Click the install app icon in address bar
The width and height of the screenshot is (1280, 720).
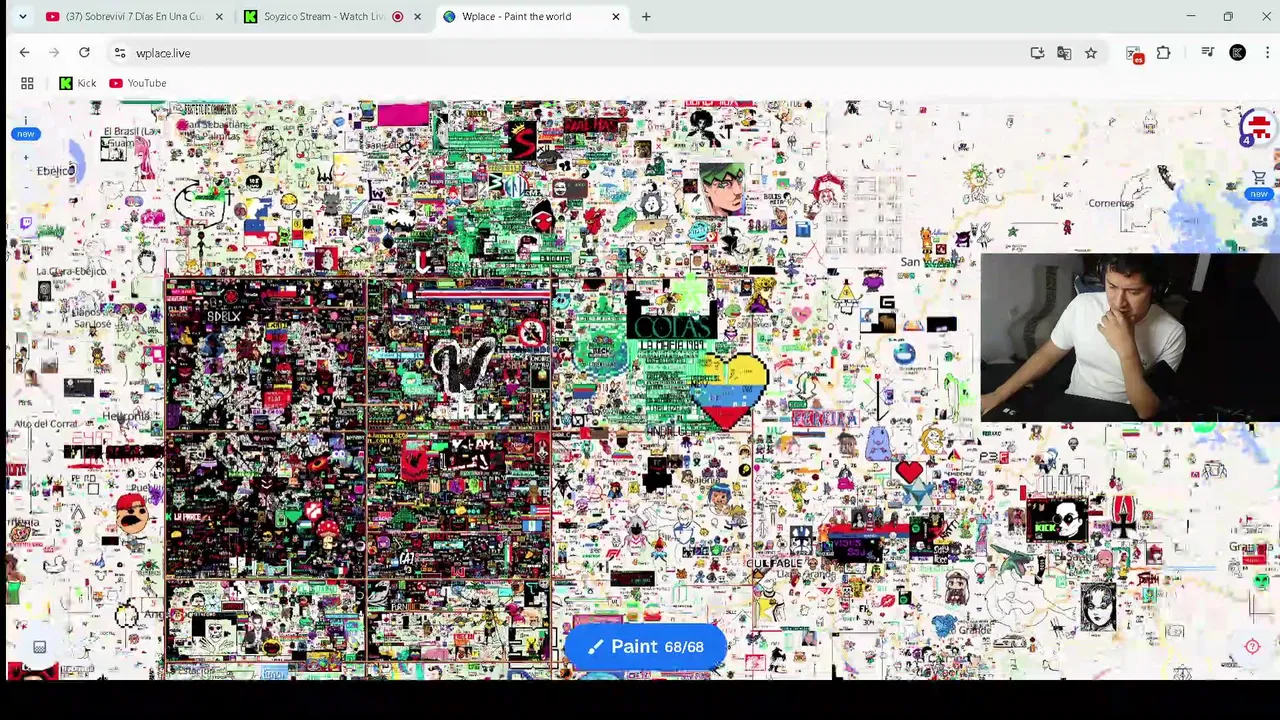click(x=1037, y=53)
